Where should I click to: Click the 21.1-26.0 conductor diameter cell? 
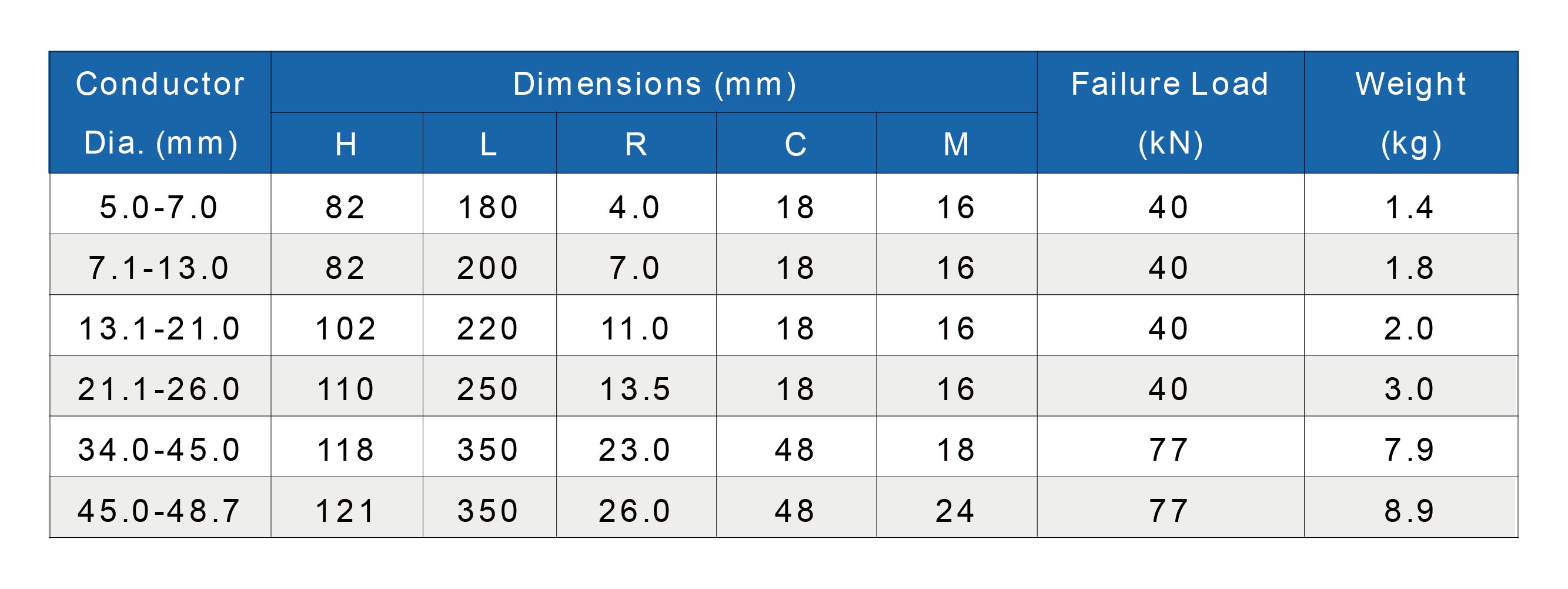point(159,389)
